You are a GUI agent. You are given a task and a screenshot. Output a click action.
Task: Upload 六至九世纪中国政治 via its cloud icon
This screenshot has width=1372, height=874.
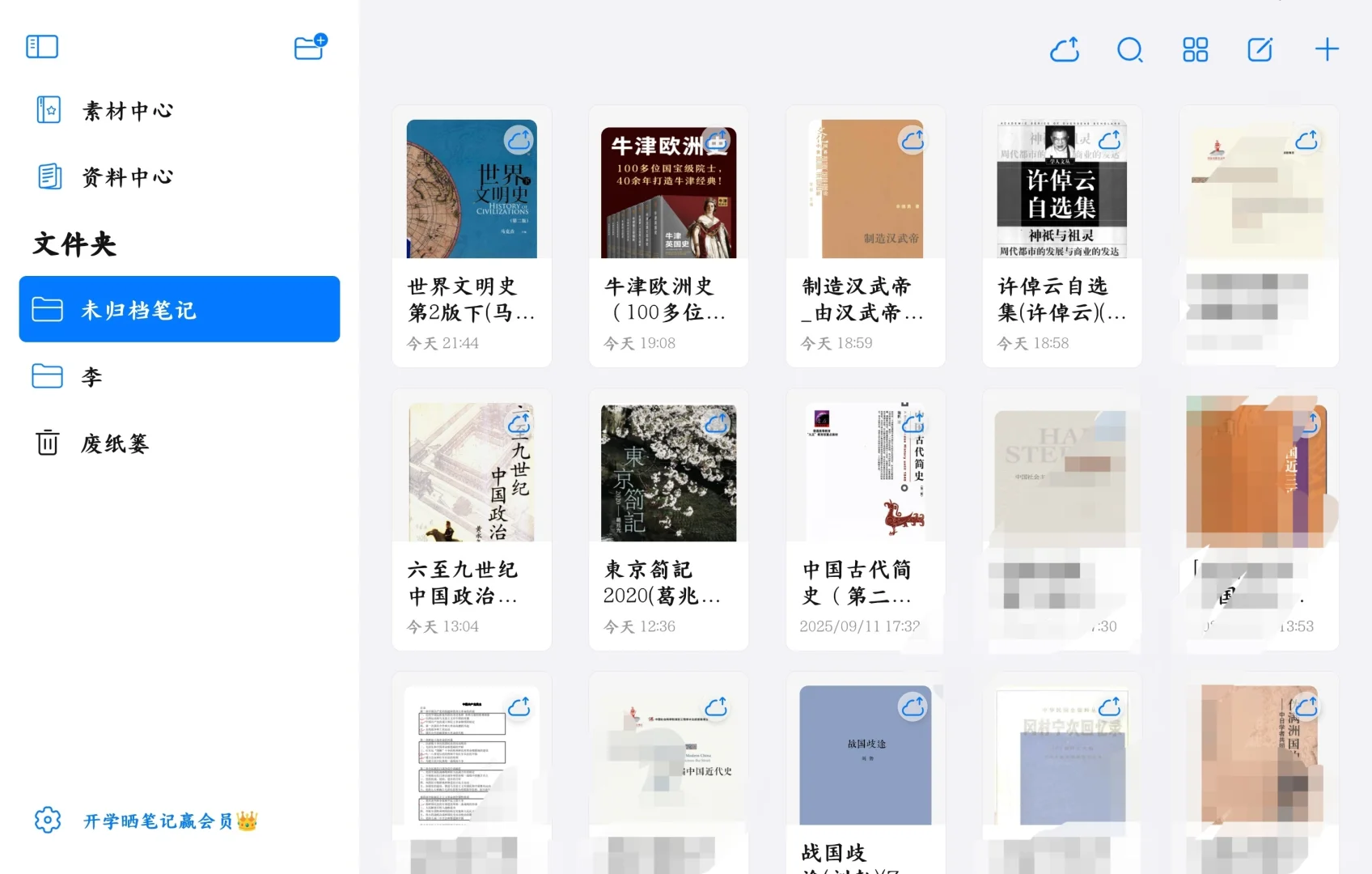click(x=519, y=424)
